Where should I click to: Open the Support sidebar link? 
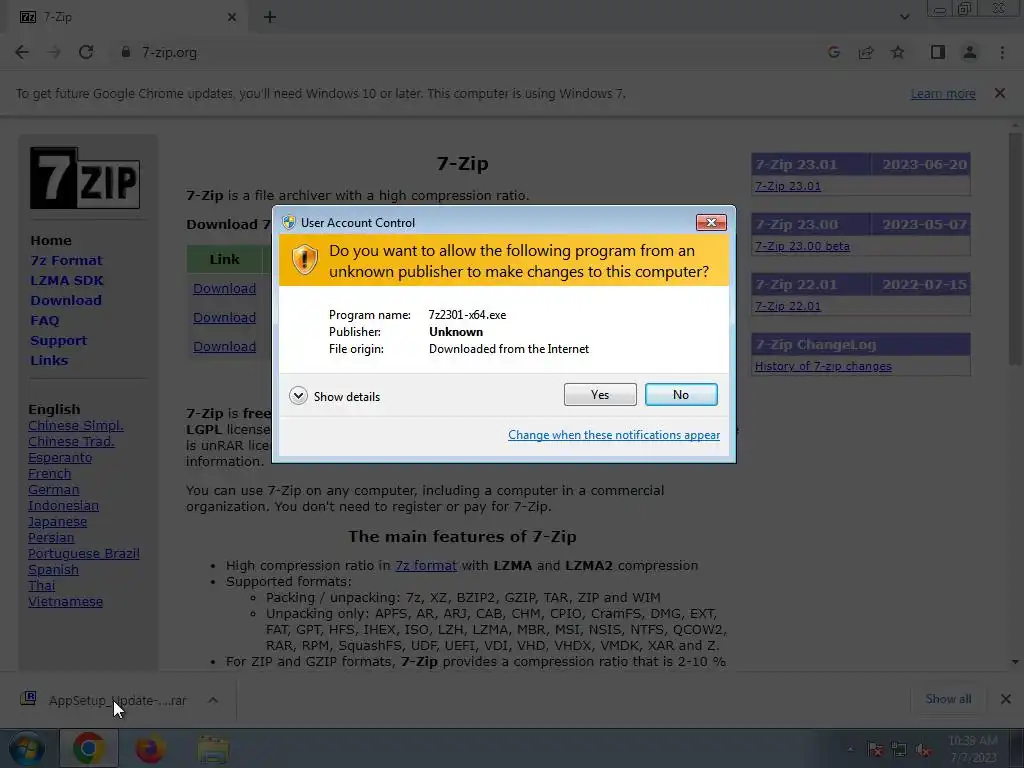click(58, 340)
